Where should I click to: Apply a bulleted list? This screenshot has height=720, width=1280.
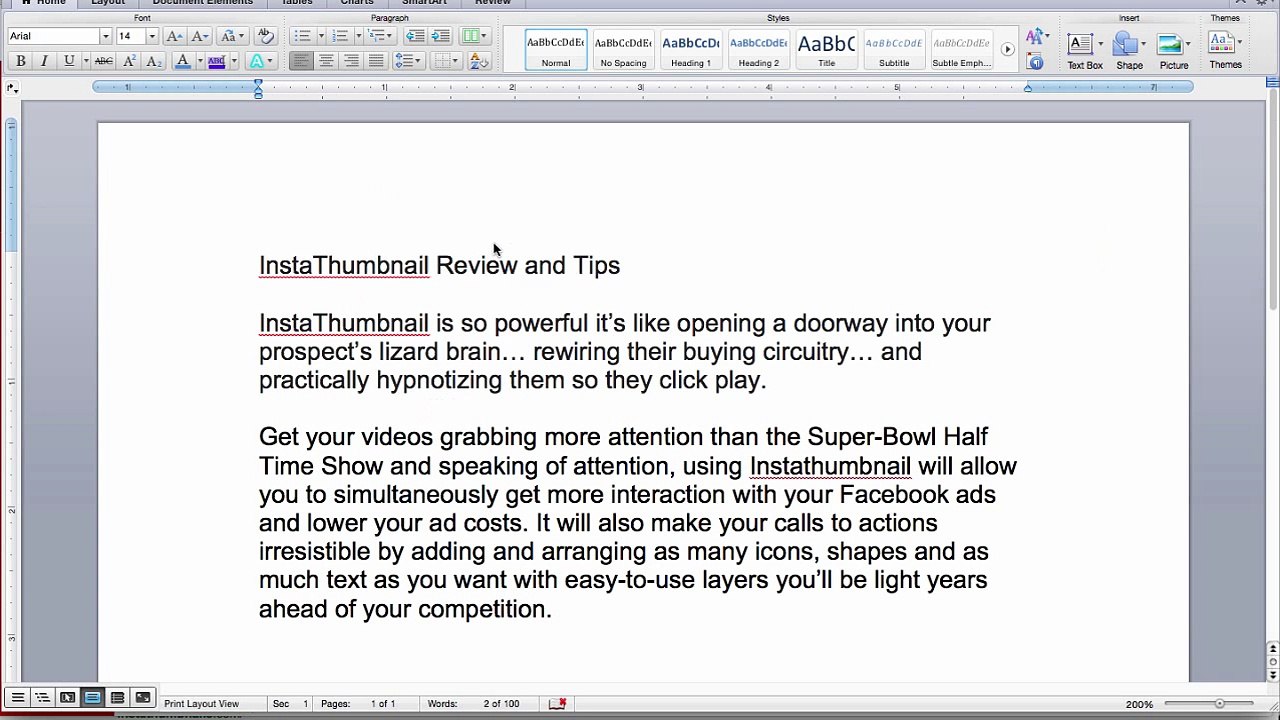[x=303, y=36]
